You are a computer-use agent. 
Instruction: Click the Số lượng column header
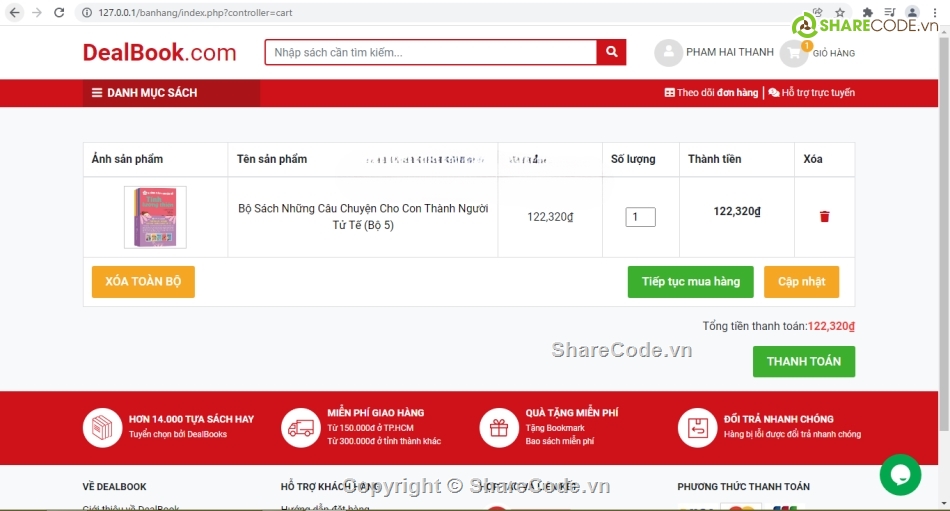[x=633, y=159]
